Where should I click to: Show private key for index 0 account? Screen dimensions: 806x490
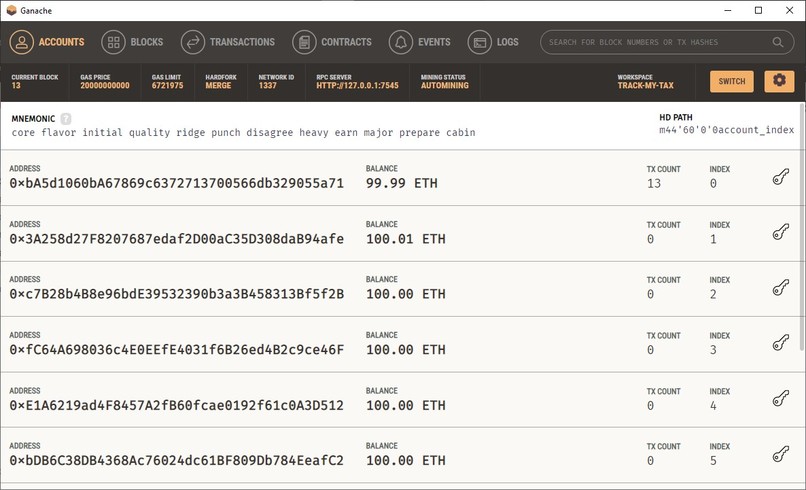click(x=781, y=177)
